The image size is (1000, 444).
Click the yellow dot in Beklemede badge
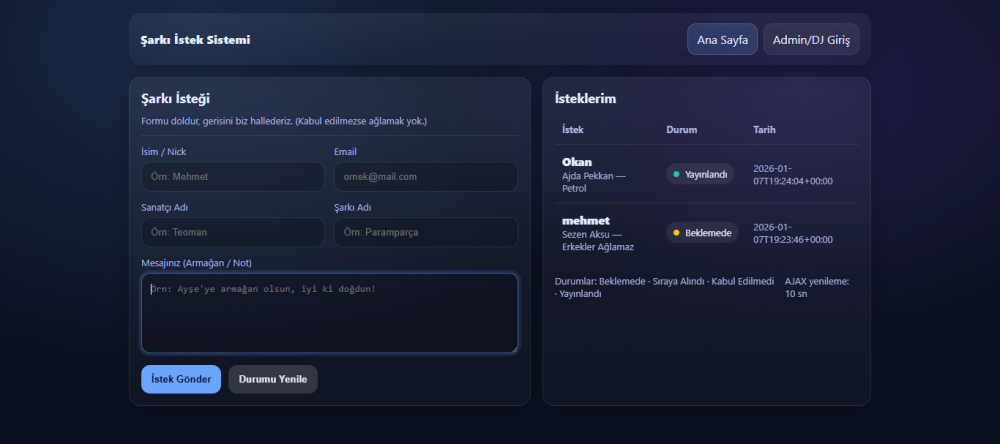coord(676,233)
